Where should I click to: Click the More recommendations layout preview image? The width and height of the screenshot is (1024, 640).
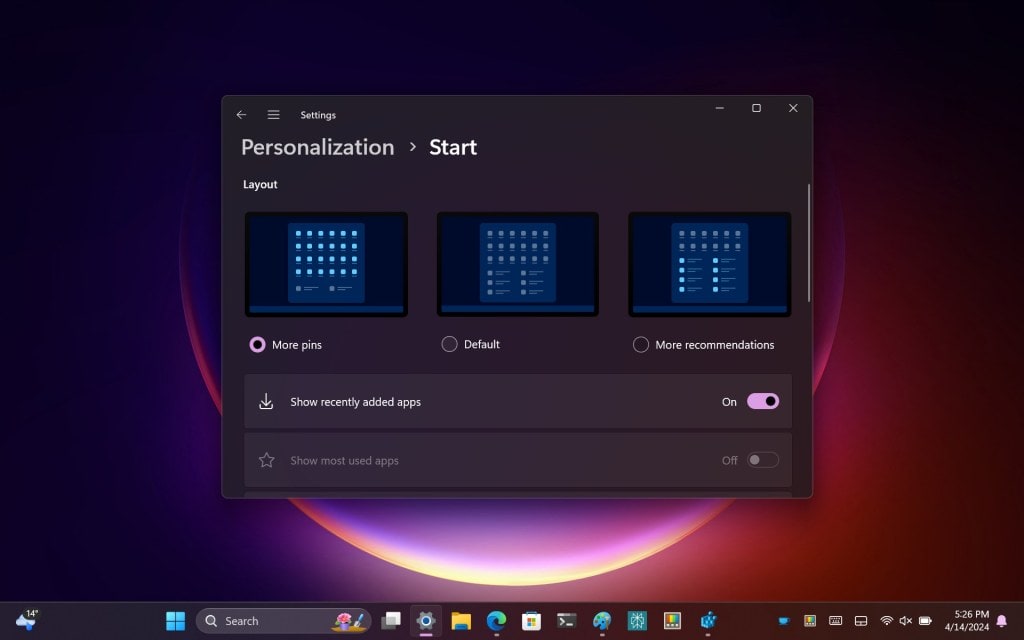pyautogui.click(x=709, y=264)
